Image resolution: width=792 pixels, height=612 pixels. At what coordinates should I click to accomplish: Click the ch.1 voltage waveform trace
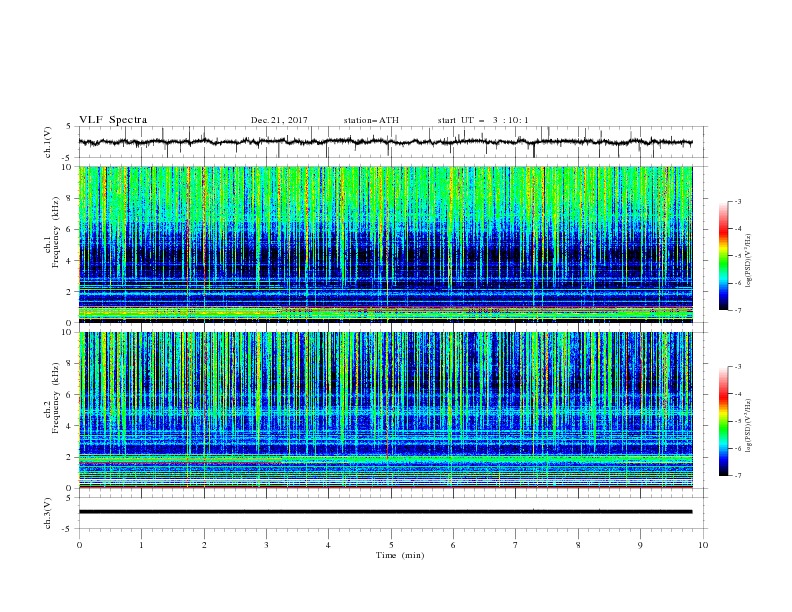pos(385,142)
